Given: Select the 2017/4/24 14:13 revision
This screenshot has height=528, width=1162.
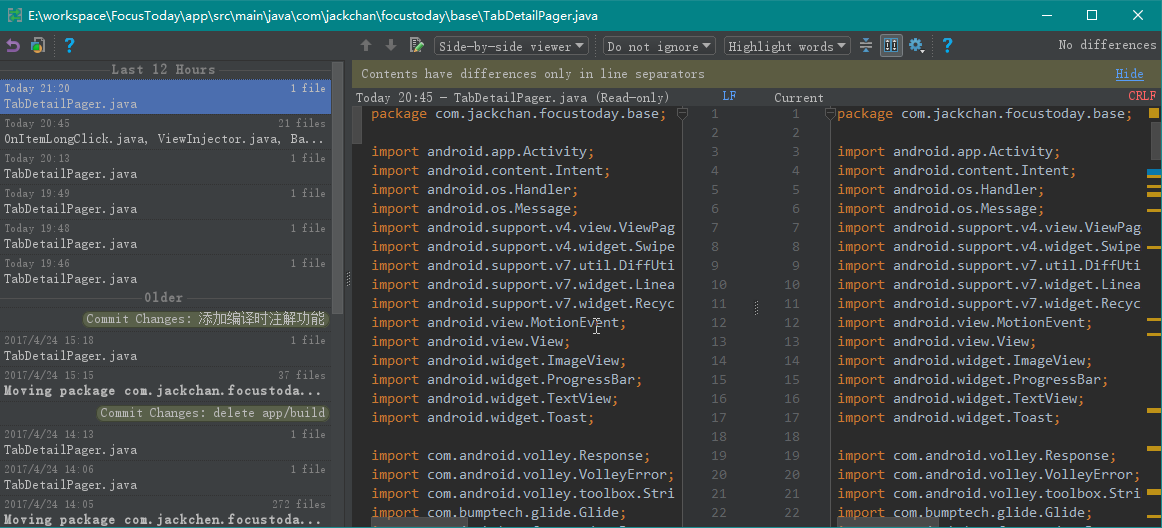Looking at the screenshot, I should (x=165, y=442).
